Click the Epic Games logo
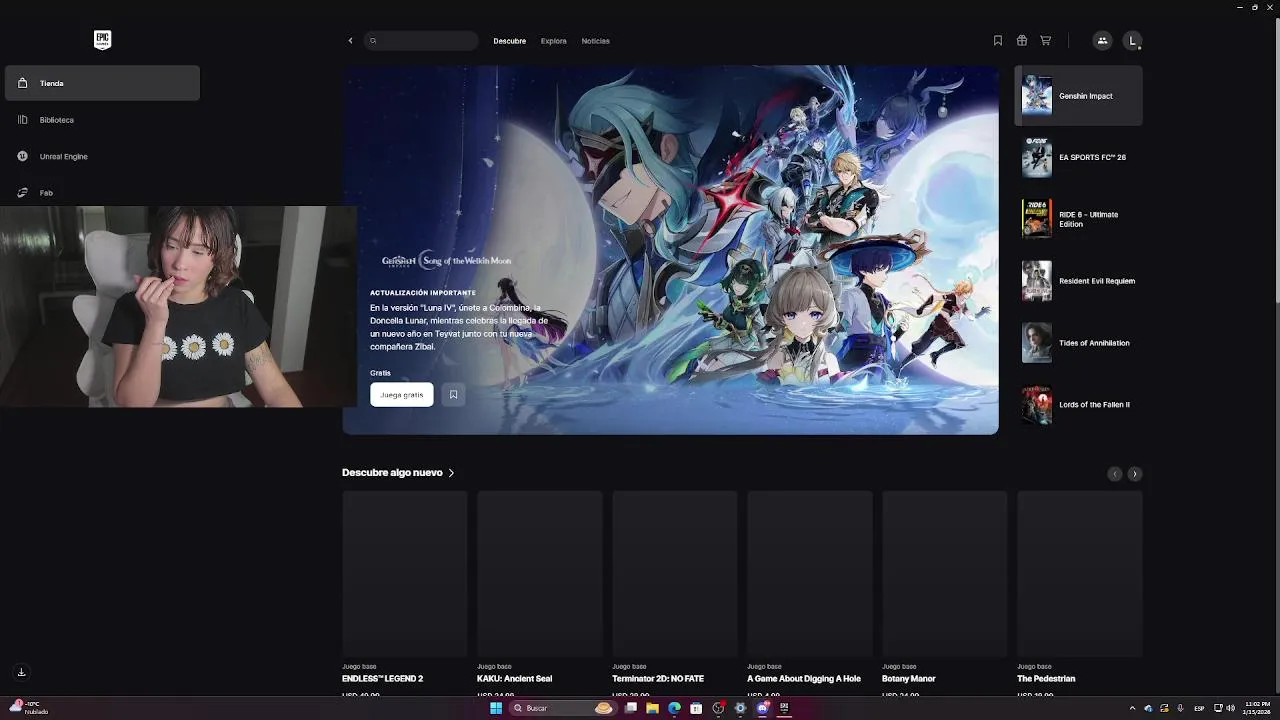The image size is (1280, 720). [x=102, y=40]
